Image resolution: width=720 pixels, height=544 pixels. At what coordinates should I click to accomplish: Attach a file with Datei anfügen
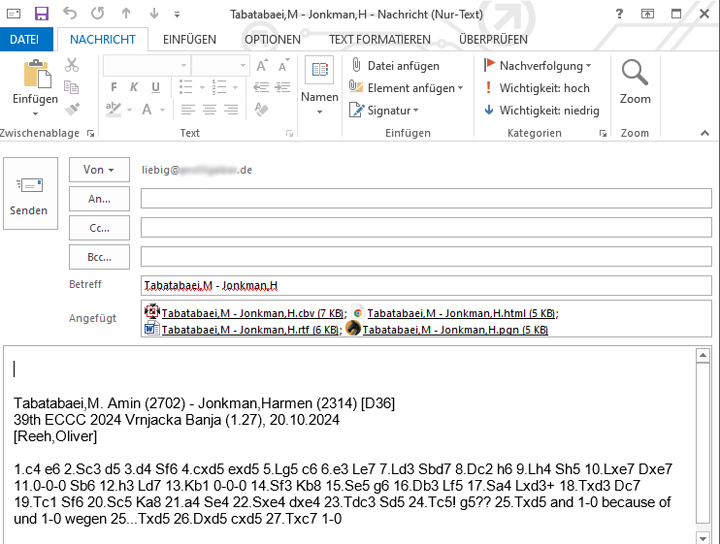[394, 65]
